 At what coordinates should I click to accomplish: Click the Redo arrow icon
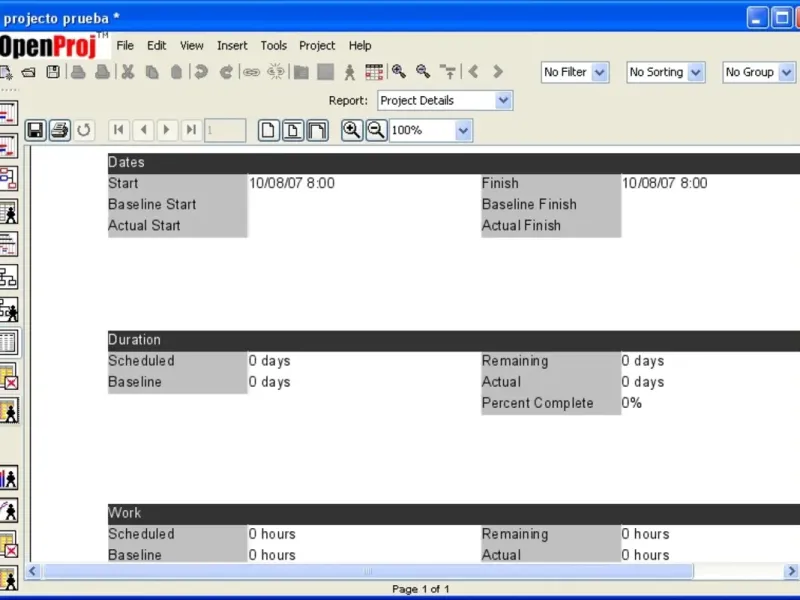tap(226, 72)
